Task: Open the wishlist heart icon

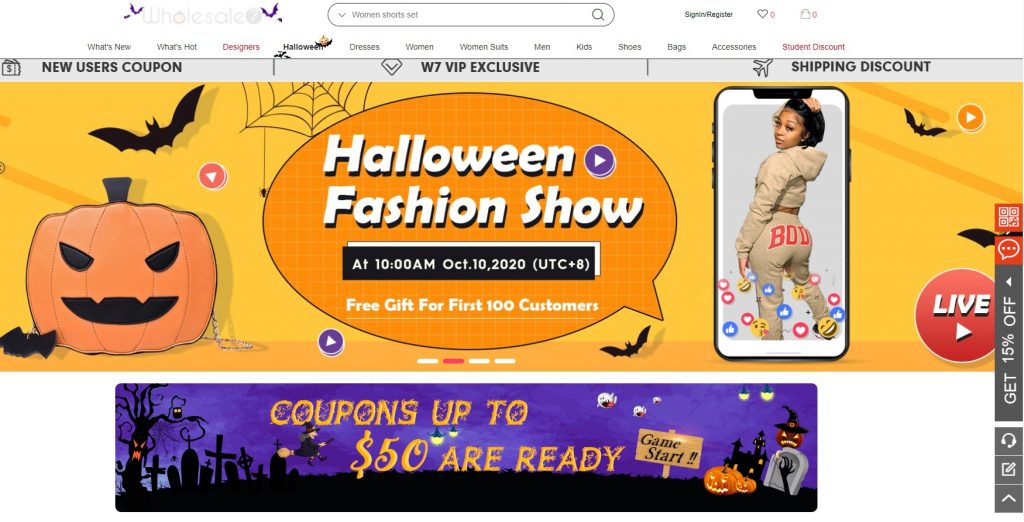Action: point(762,14)
